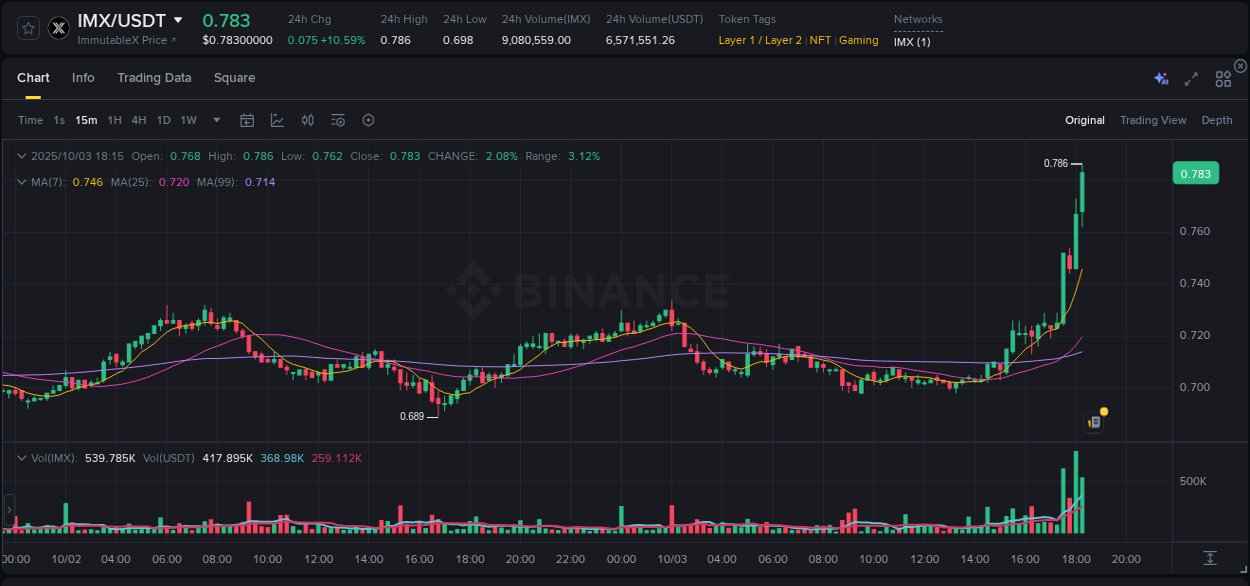Click the Gaming token tag
This screenshot has width=1250, height=586.
coord(859,41)
